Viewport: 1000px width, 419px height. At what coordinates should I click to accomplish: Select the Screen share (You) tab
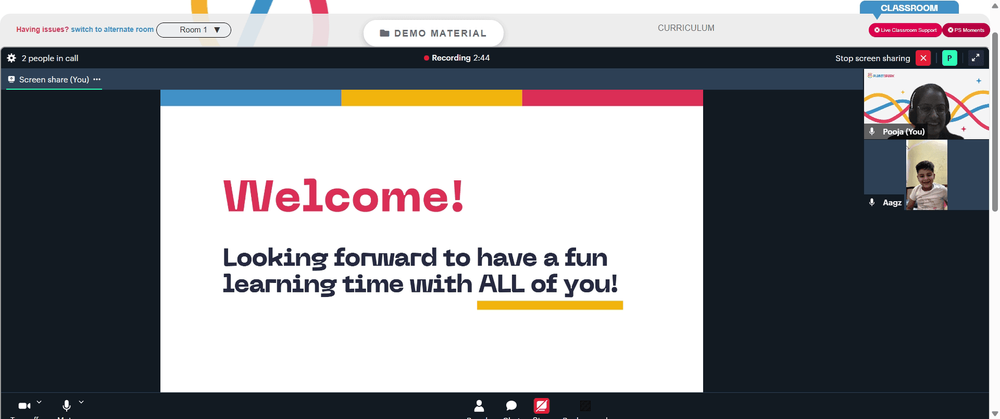point(54,80)
